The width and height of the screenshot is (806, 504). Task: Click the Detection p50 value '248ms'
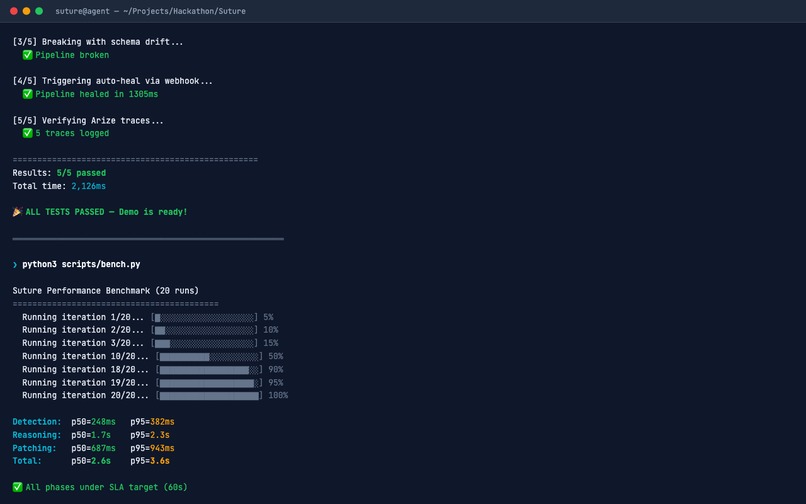[103, 422]
